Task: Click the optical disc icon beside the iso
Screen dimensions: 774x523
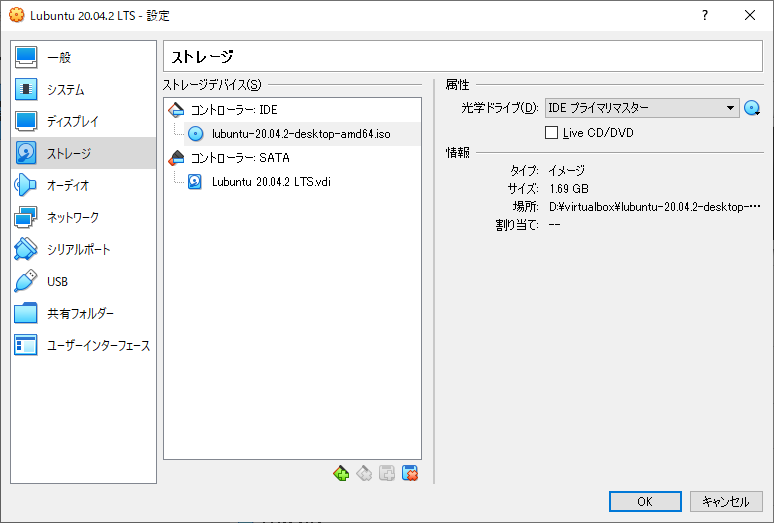Action: point(195,134)
